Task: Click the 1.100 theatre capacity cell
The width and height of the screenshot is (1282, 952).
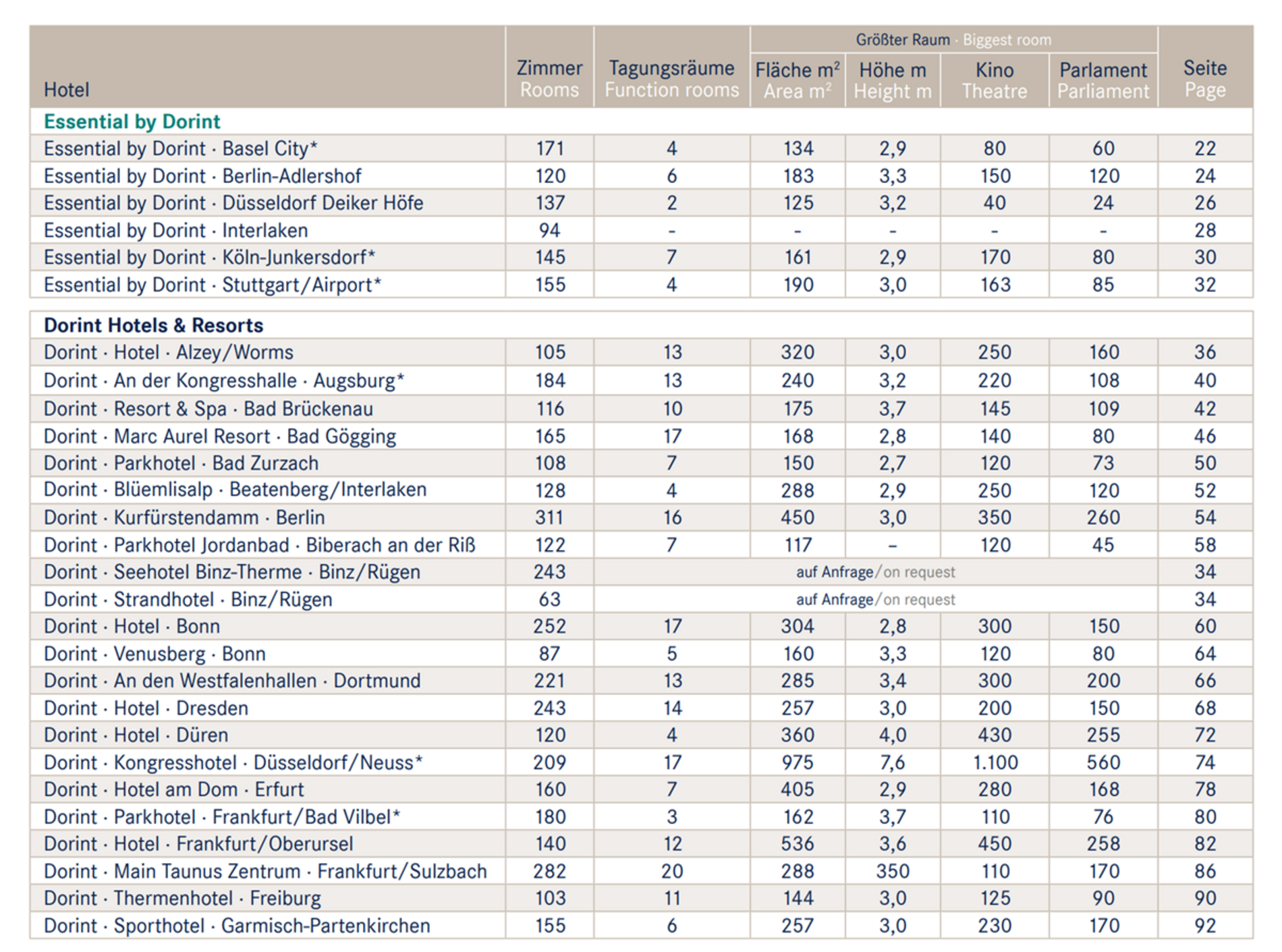Action: (995, 762)
